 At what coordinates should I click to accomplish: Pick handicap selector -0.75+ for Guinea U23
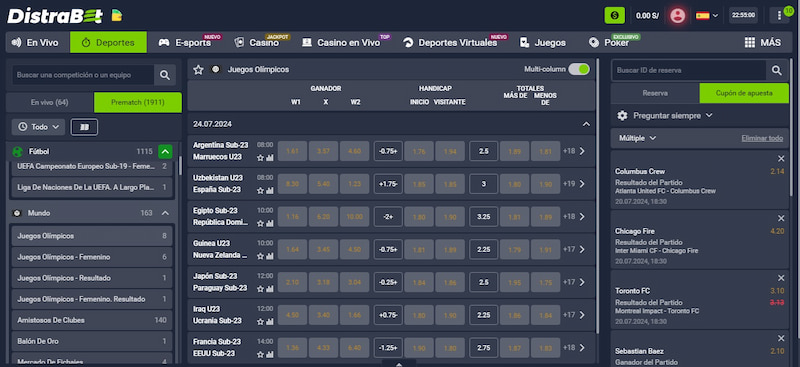(x=388, y=249)
